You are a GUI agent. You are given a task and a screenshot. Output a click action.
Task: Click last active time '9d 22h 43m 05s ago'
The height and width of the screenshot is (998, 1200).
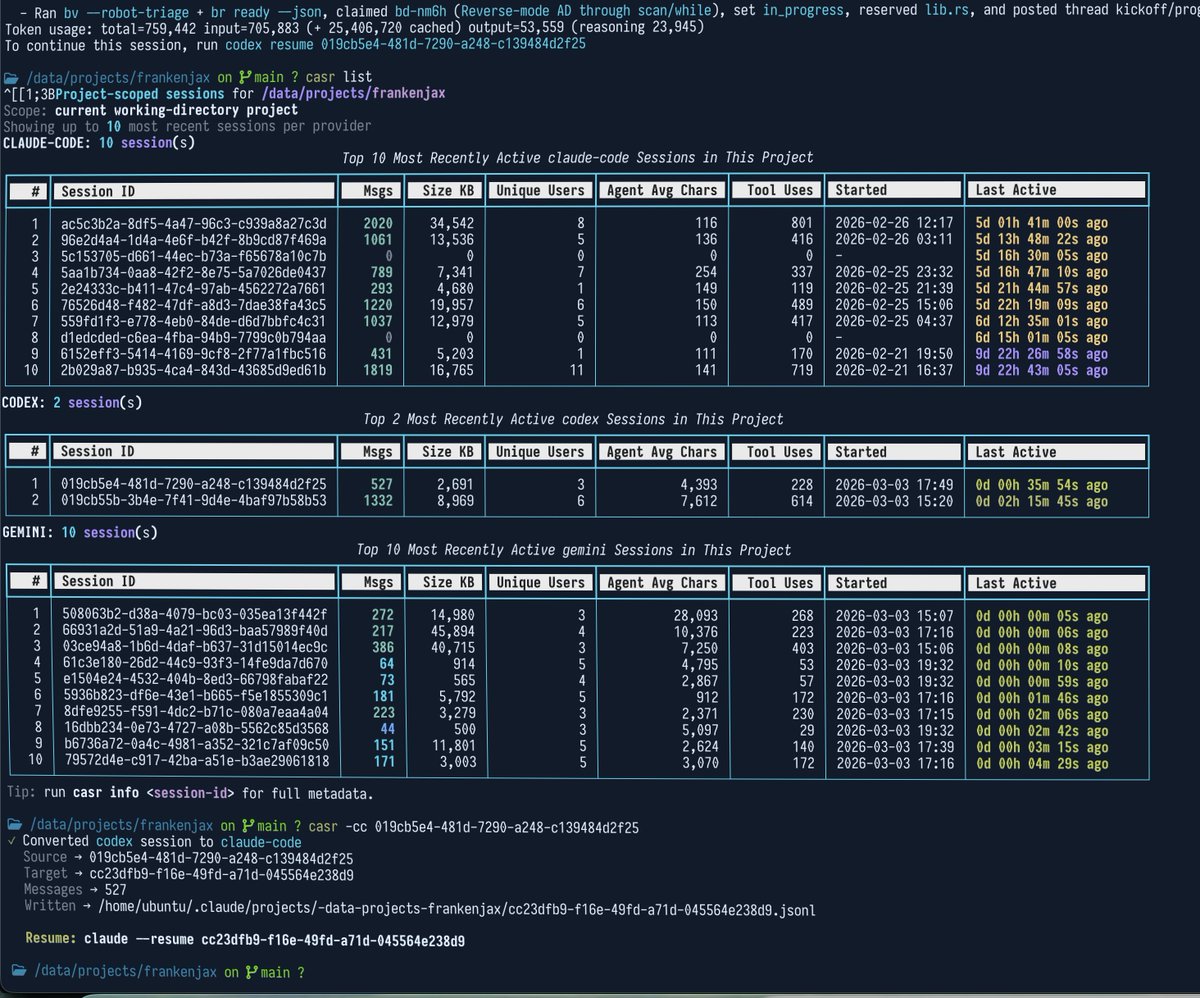1040,370
